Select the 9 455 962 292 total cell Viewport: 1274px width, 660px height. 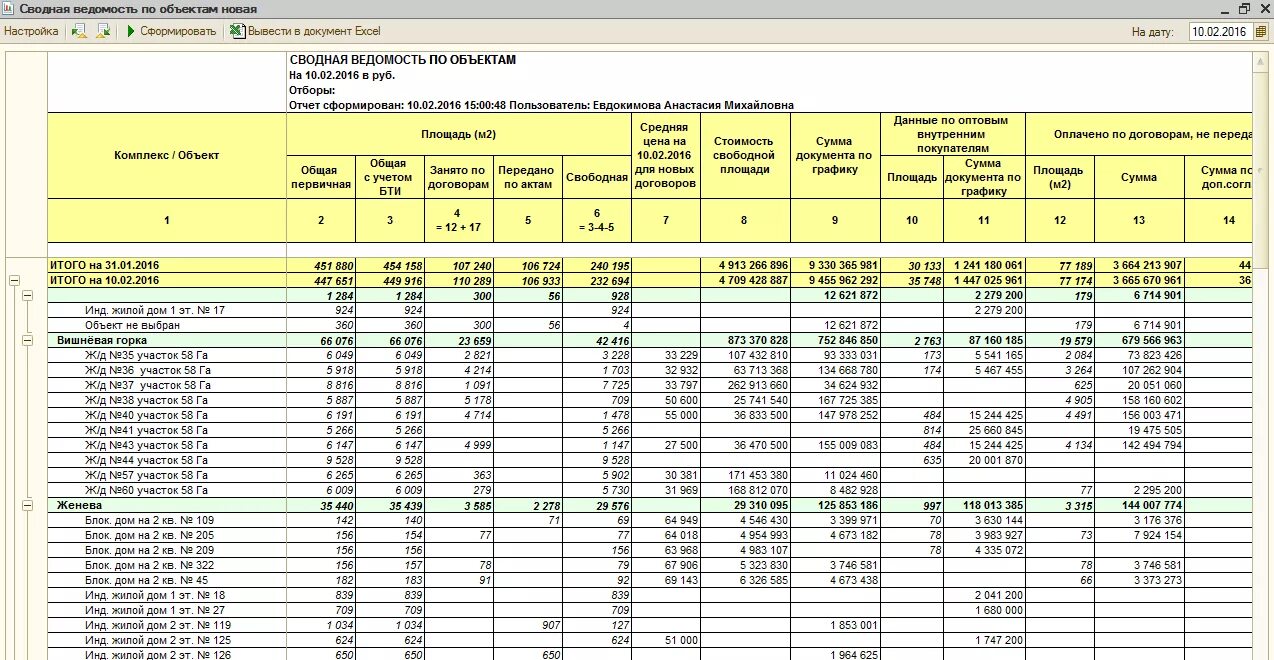[835, 281]
